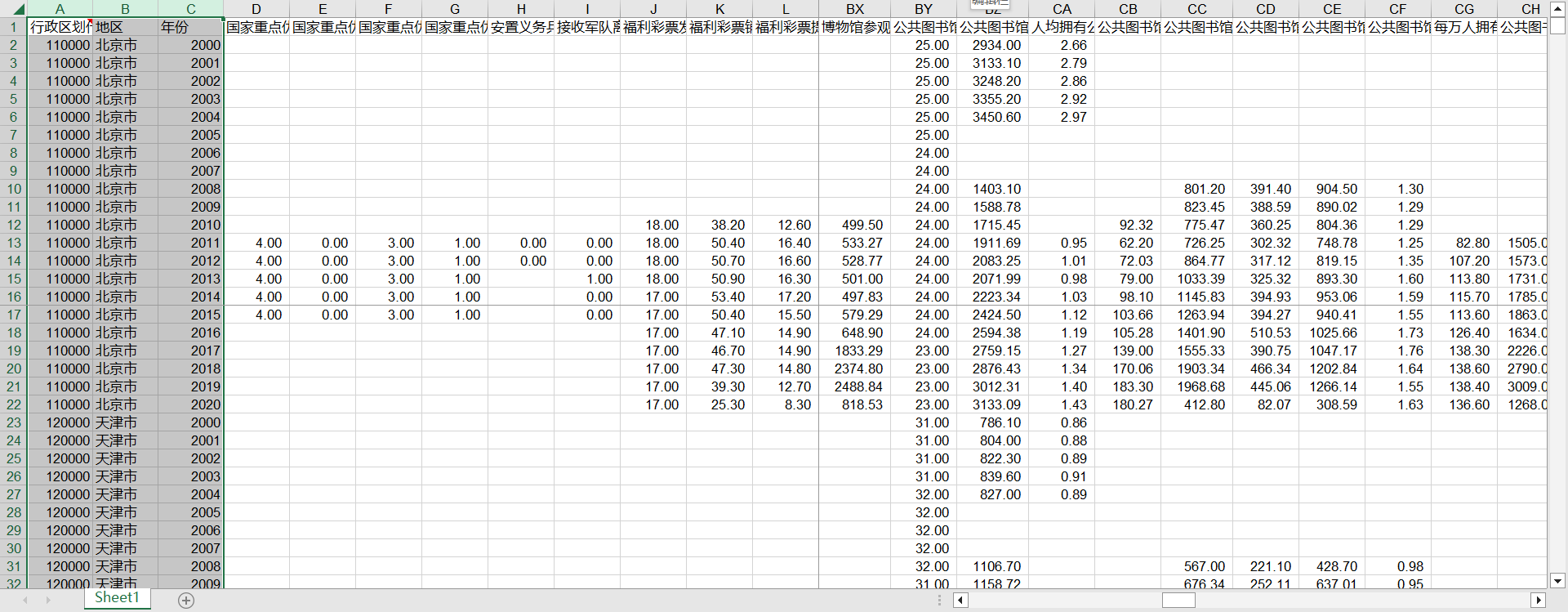Open the Sheet1 tab
The image size is (1568, 612).
coord(117,598)
